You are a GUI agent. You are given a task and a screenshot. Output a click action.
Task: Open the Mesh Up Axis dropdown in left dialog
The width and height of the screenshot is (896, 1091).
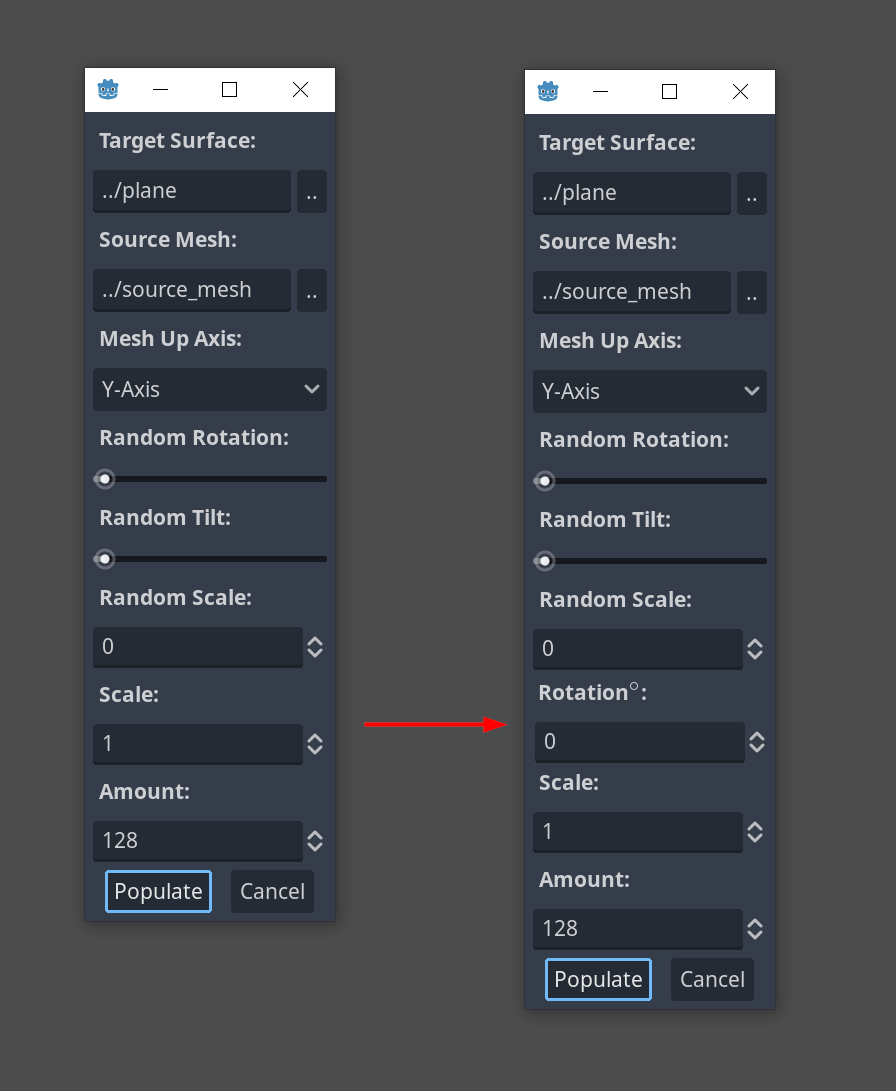[210, 389]
